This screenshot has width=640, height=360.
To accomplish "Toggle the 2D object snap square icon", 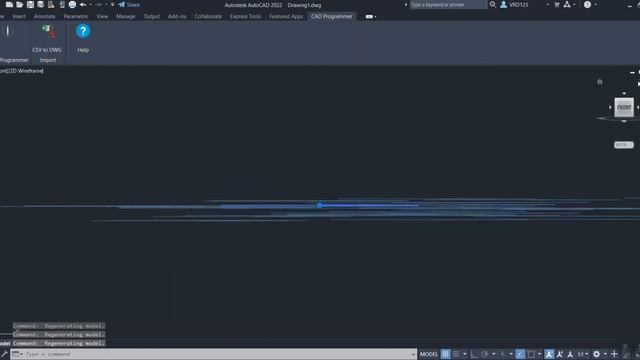I will (x=531, y=354).
